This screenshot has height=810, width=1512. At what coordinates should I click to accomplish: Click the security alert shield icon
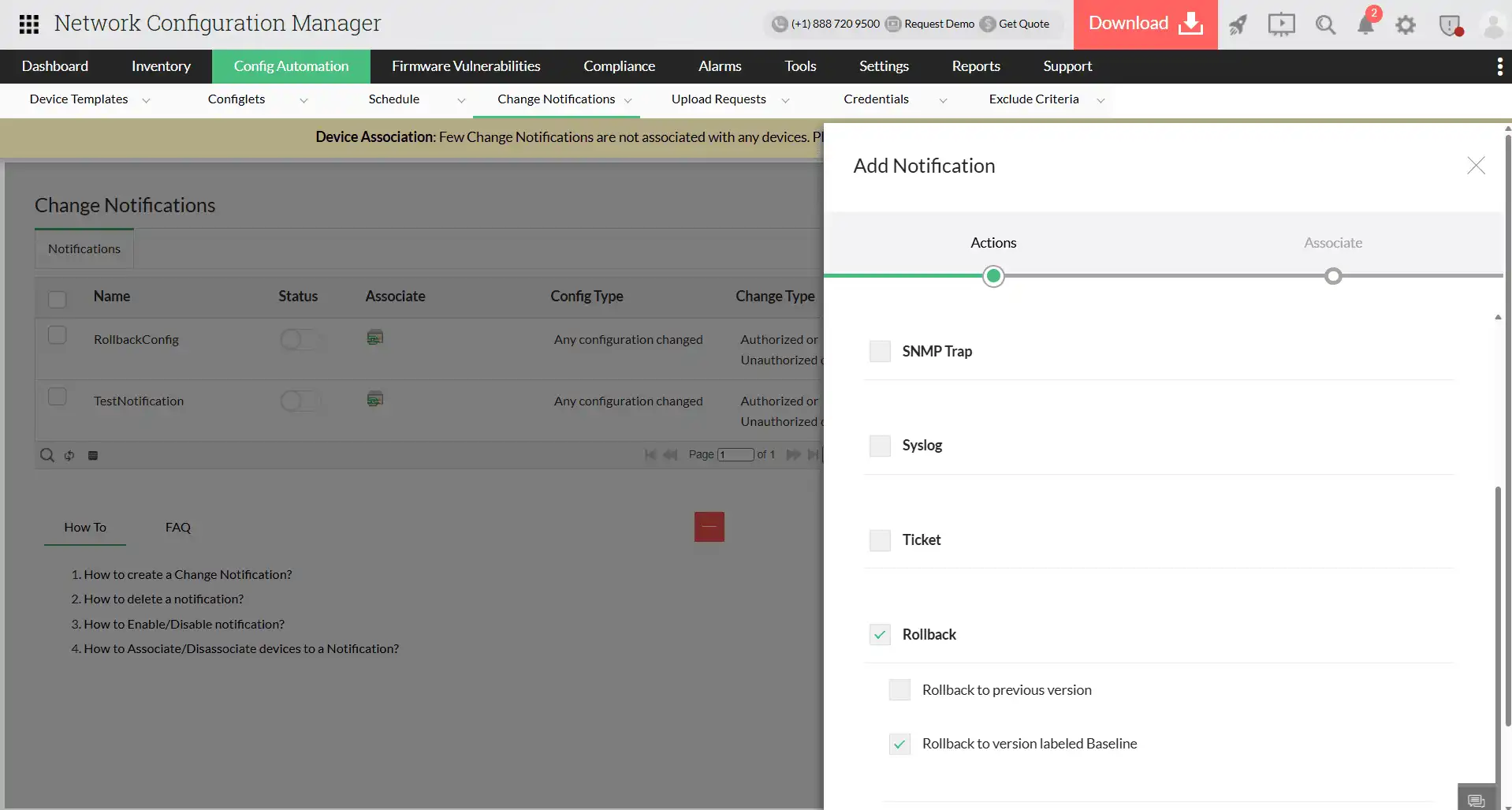1449,25
